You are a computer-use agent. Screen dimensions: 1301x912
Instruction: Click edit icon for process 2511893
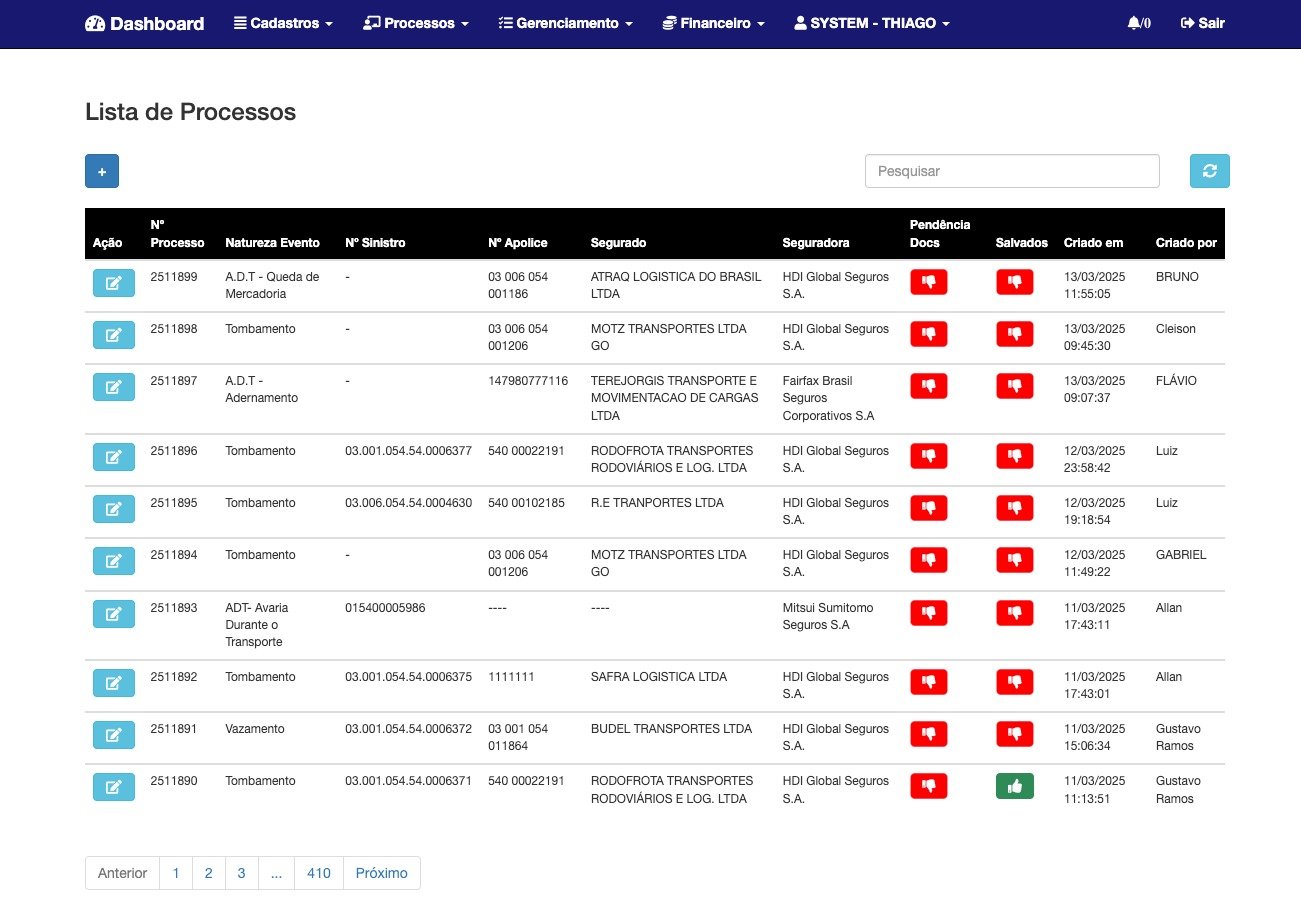(113, 613)
